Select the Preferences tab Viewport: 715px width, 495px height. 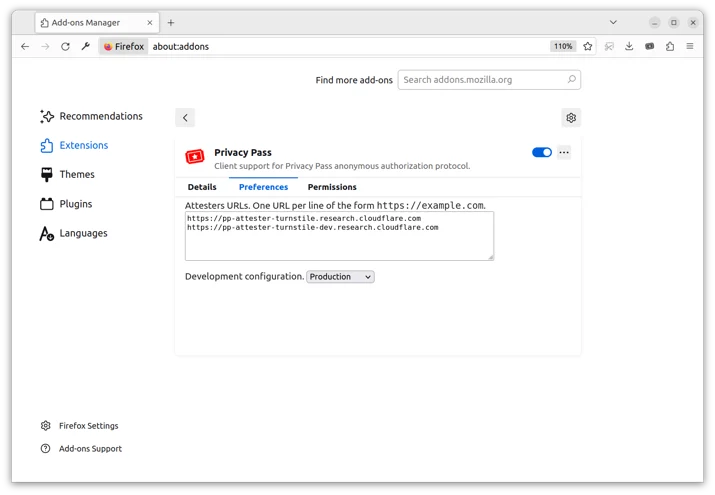tap(264, 187)
